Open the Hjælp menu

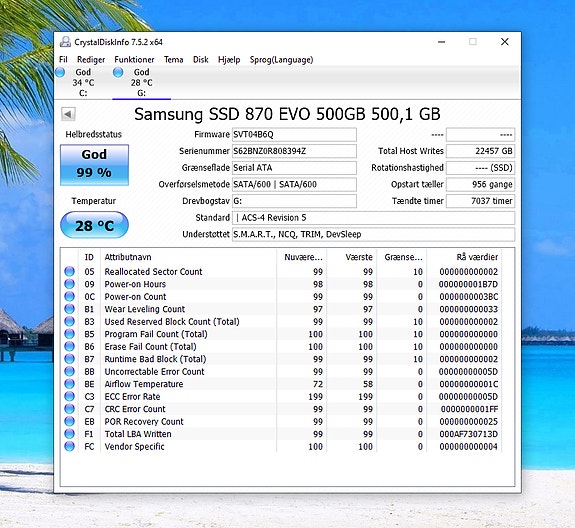pyautogui.click(x=229, y=59)
